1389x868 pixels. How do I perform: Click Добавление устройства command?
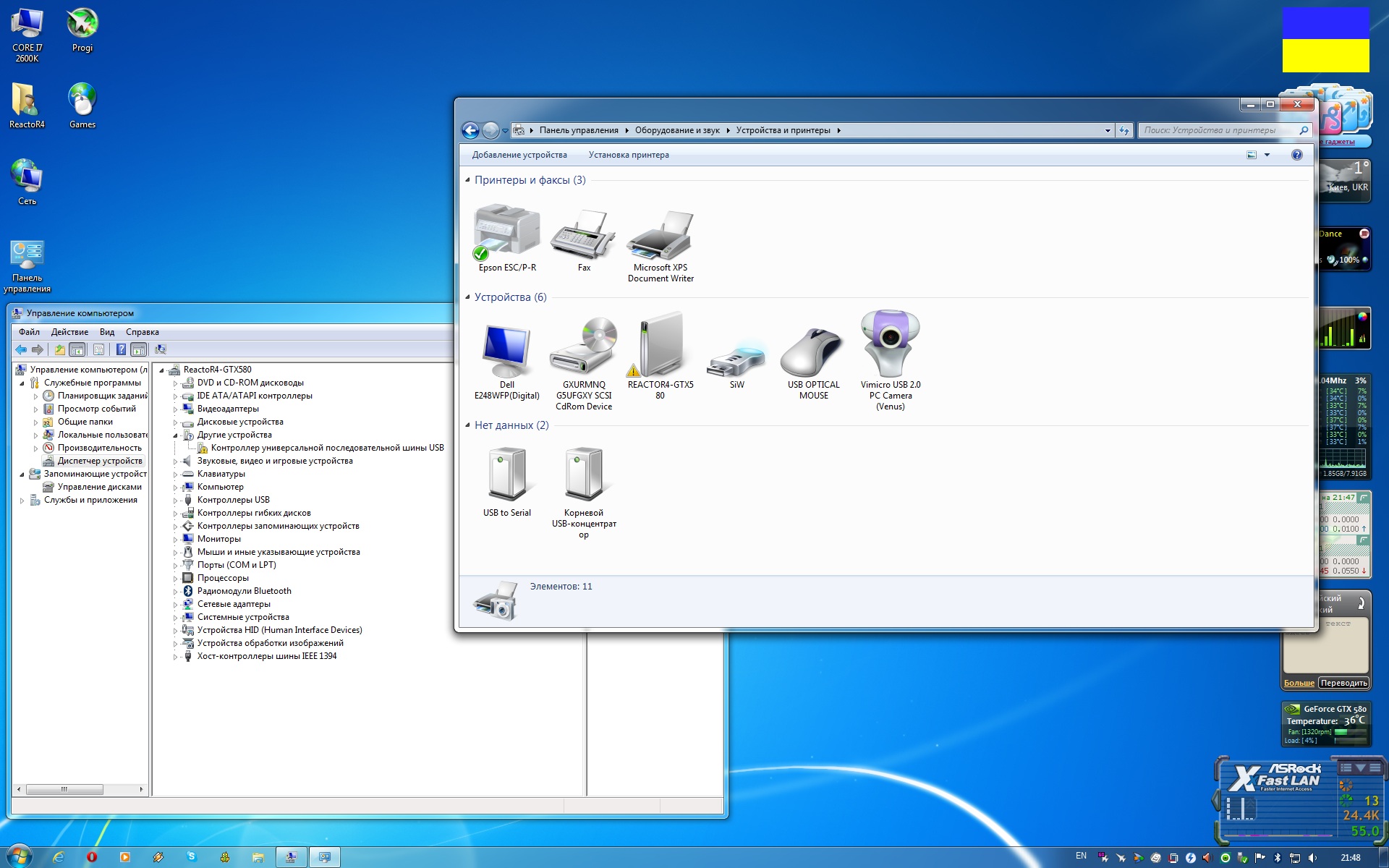pyautogui.click(x=519, y=155)
